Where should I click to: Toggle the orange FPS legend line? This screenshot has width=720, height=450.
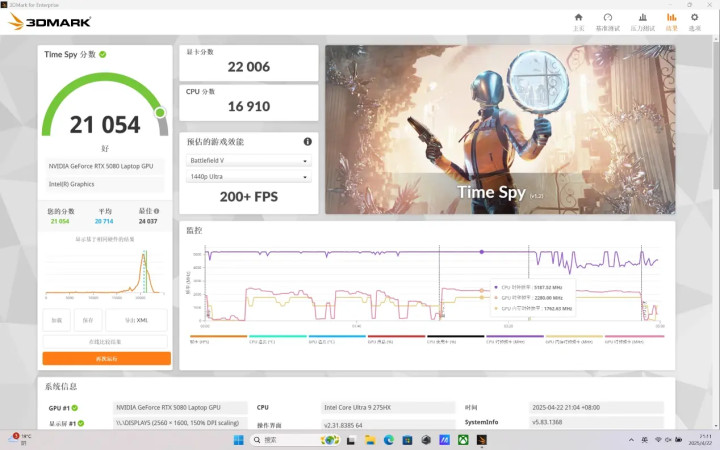(x=218, y=339)
